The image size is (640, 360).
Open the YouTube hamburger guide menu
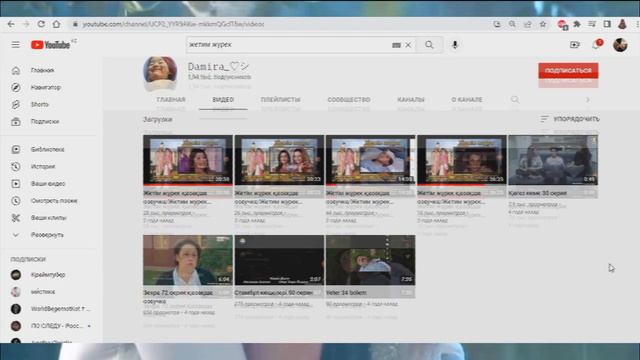pyautogui.click(x=16, y=44)
